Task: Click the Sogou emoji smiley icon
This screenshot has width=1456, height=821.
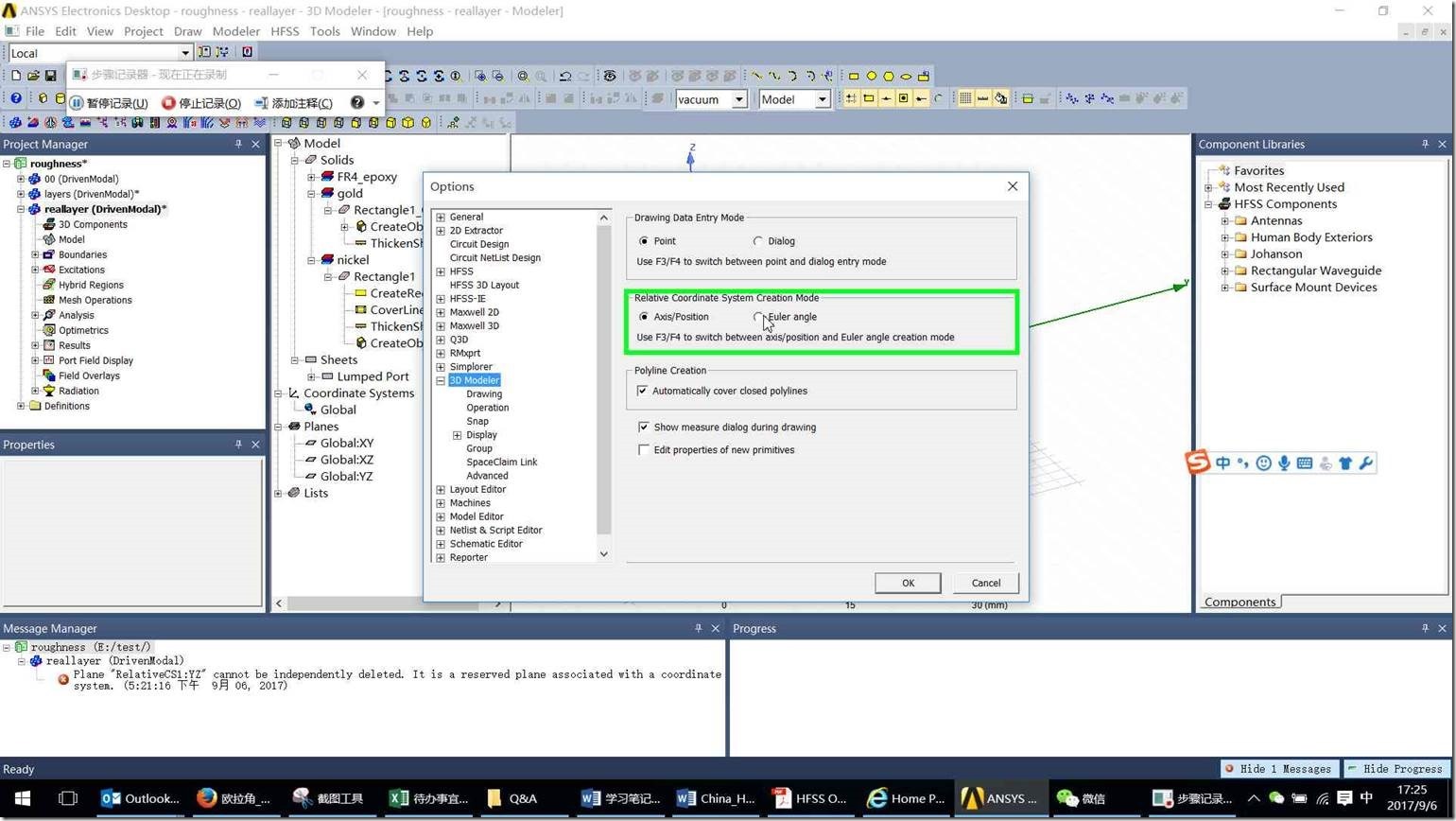Action: pos(1263,463)
